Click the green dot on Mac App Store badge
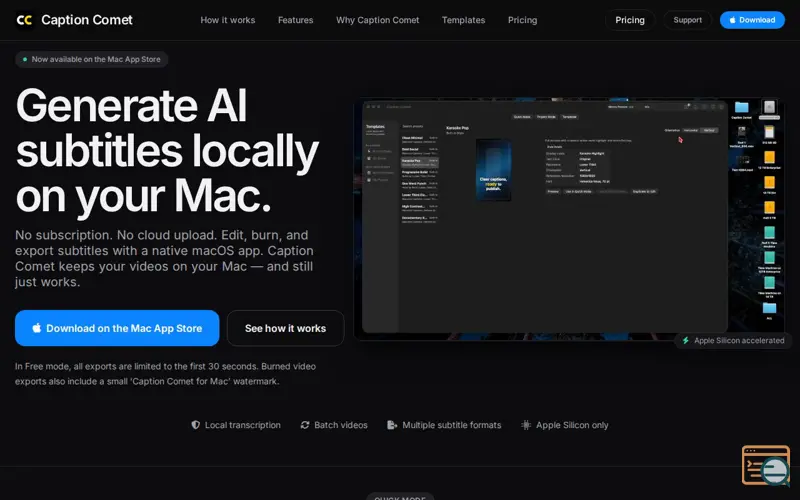 pyautogui.click(x=24, y=59)
